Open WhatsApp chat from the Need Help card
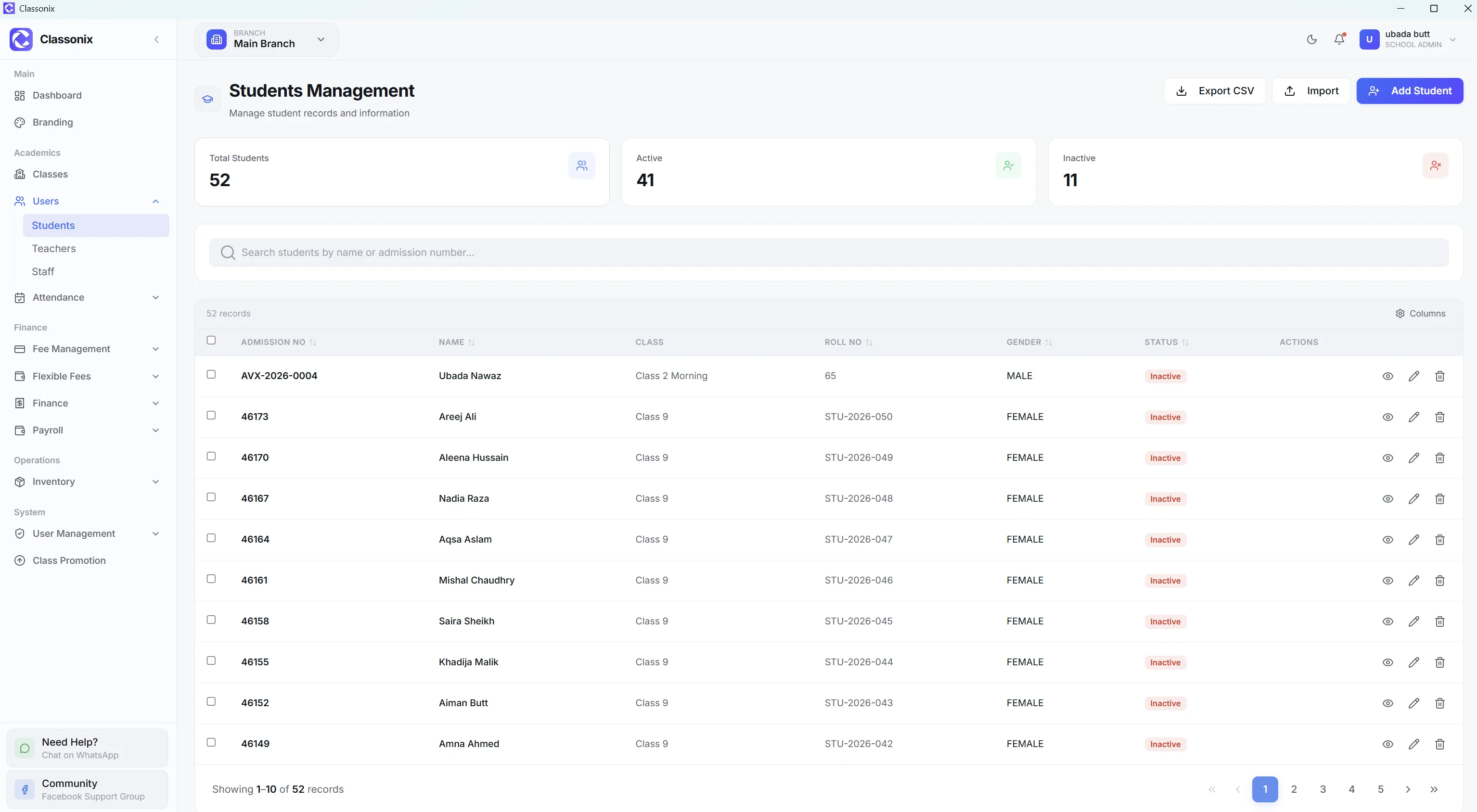The image size is (1477, 812). point(87,748)
